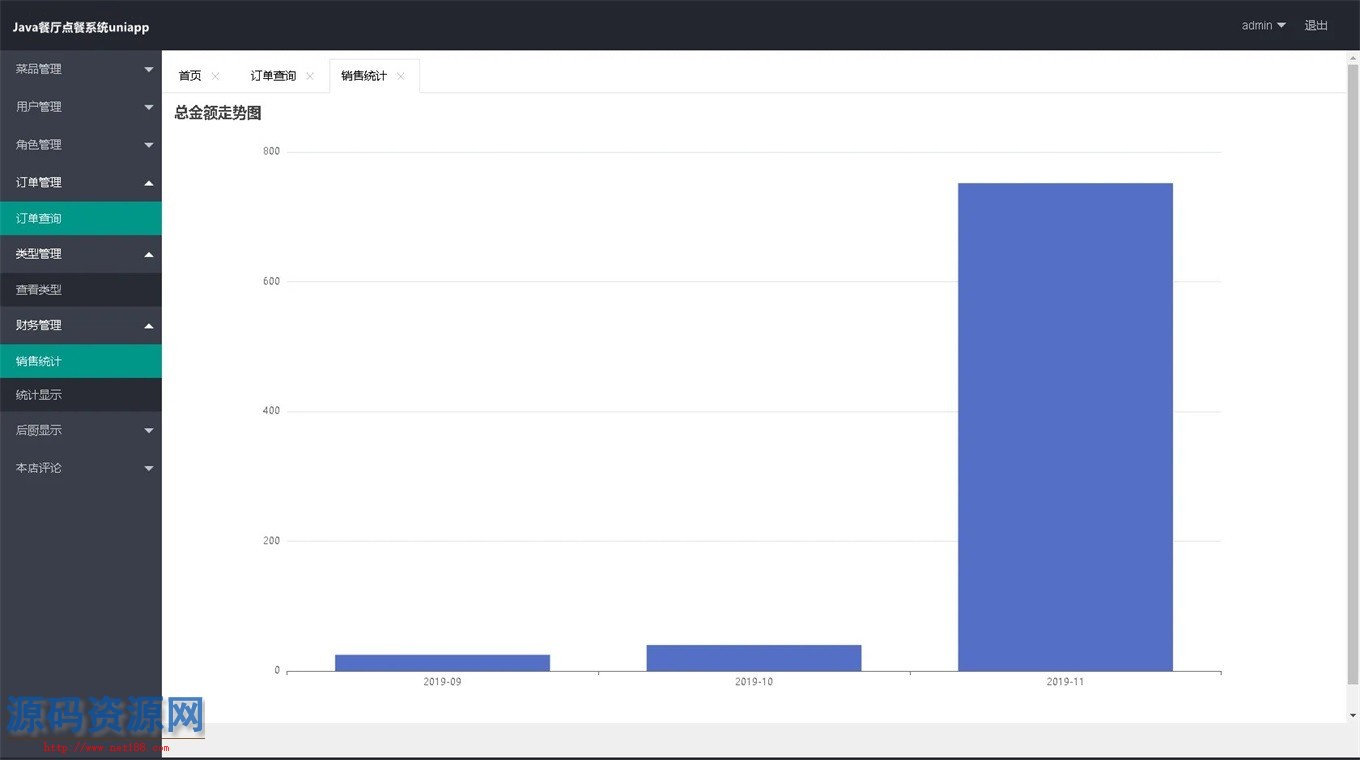Collapse the 订单管理 menu section

(80, 183)
